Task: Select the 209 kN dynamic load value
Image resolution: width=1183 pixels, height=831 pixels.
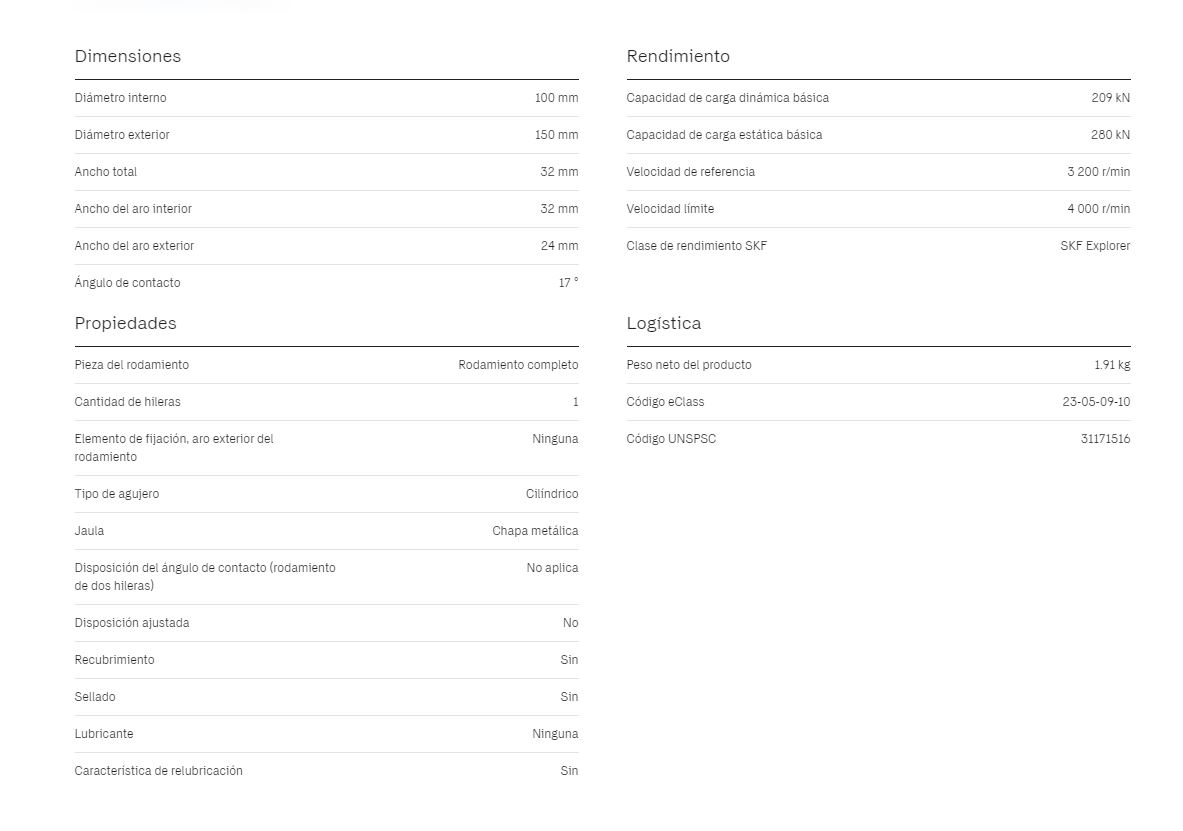Action: click(x=1110, y=98)
